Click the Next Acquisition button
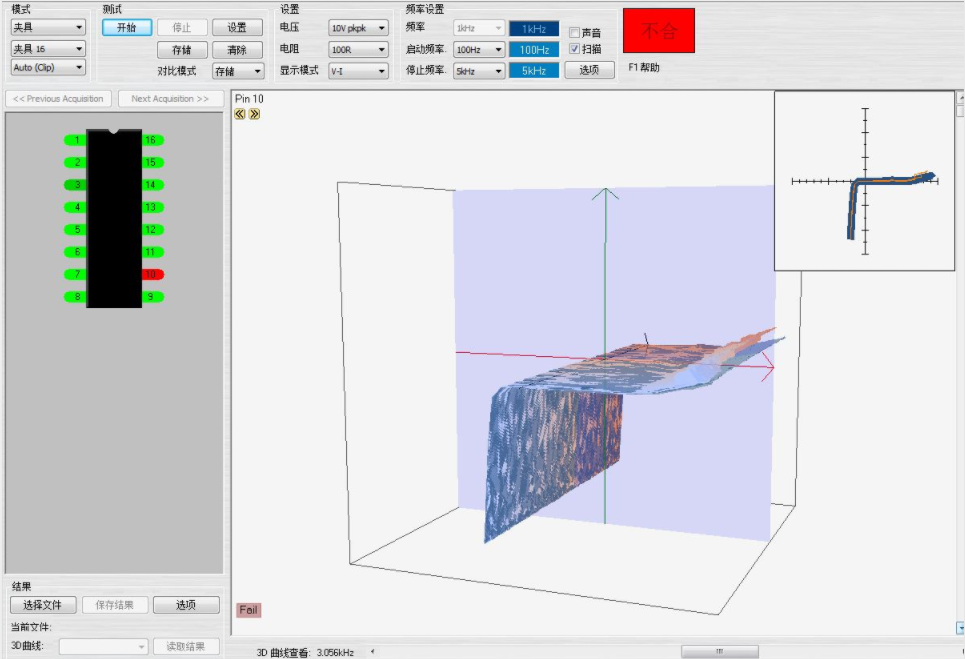Screen dimensions: 965x659 coord(170,98)
